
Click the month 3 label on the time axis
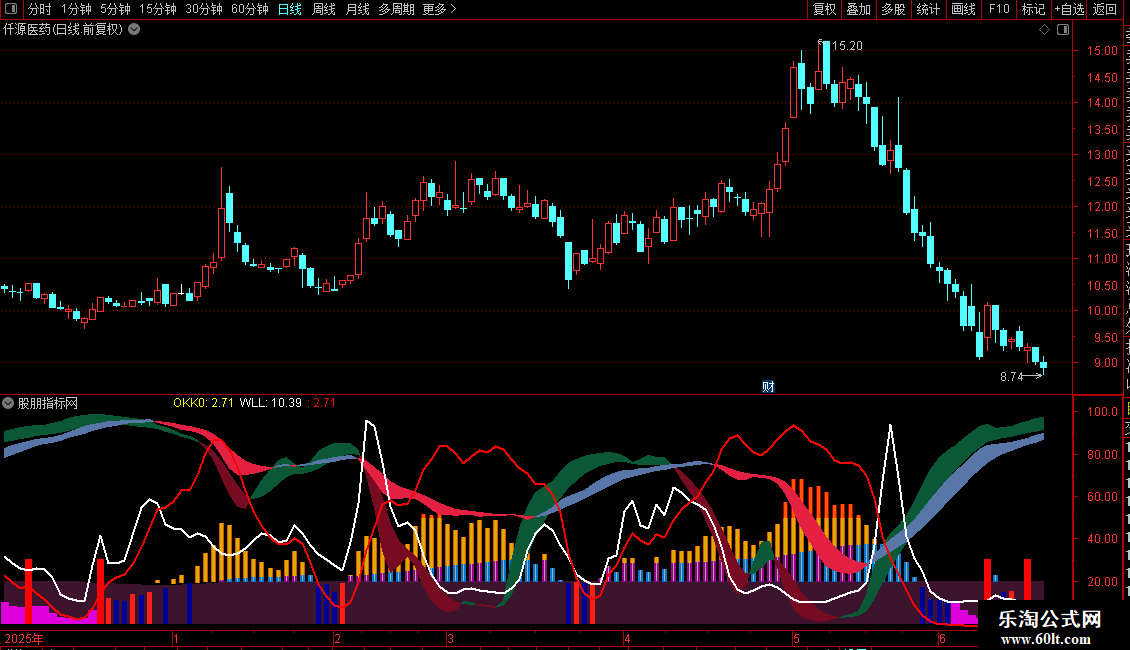tap(450, 638)
